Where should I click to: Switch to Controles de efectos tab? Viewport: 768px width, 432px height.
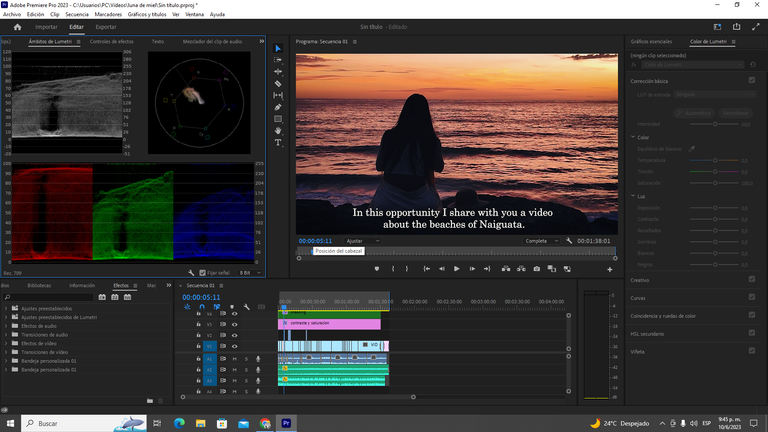(112, 42)
